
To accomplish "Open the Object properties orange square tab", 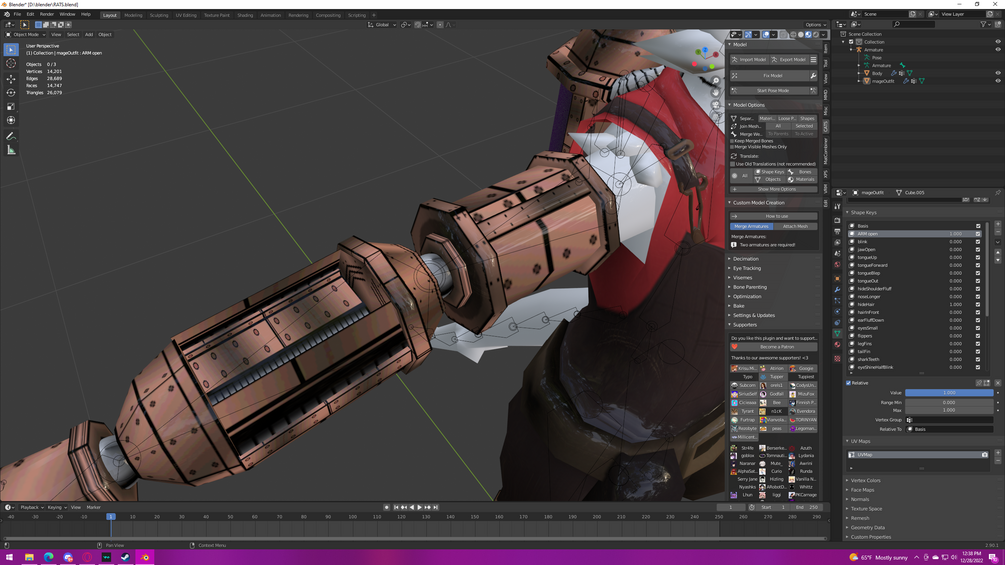I will [837, 279].
